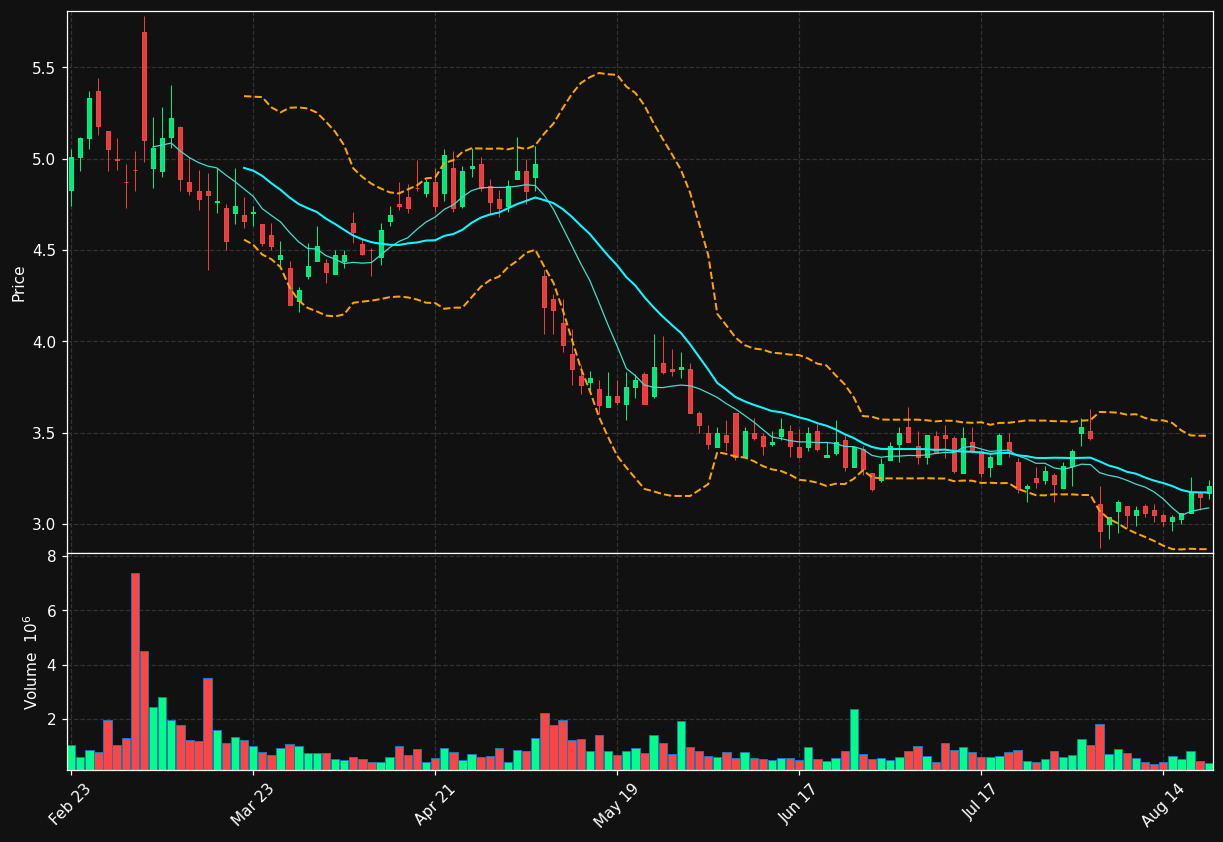Click the Volume 10⁶ axis title
This screenshot has width=1223, height=842.
point(30,662)
